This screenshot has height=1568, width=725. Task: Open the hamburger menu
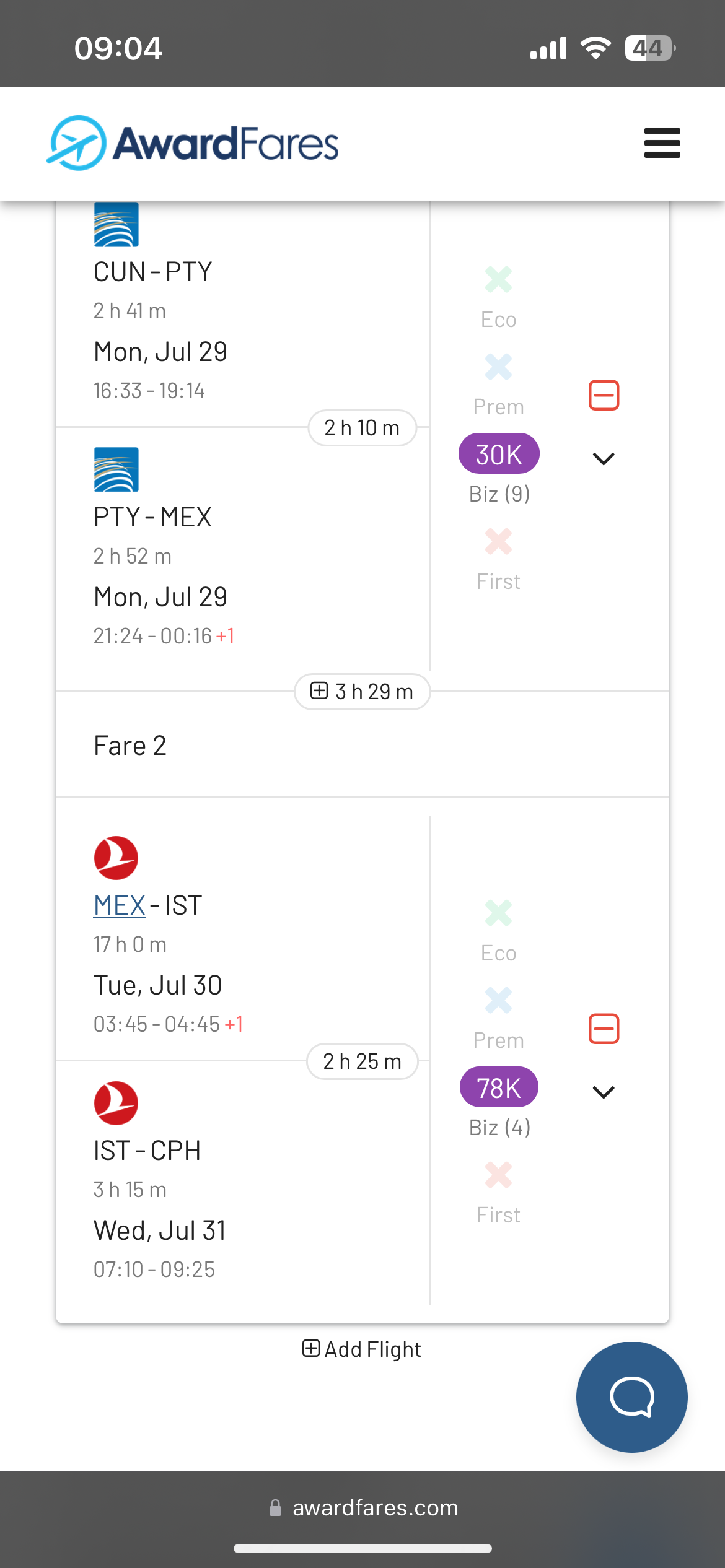click(x=662, y=143)
